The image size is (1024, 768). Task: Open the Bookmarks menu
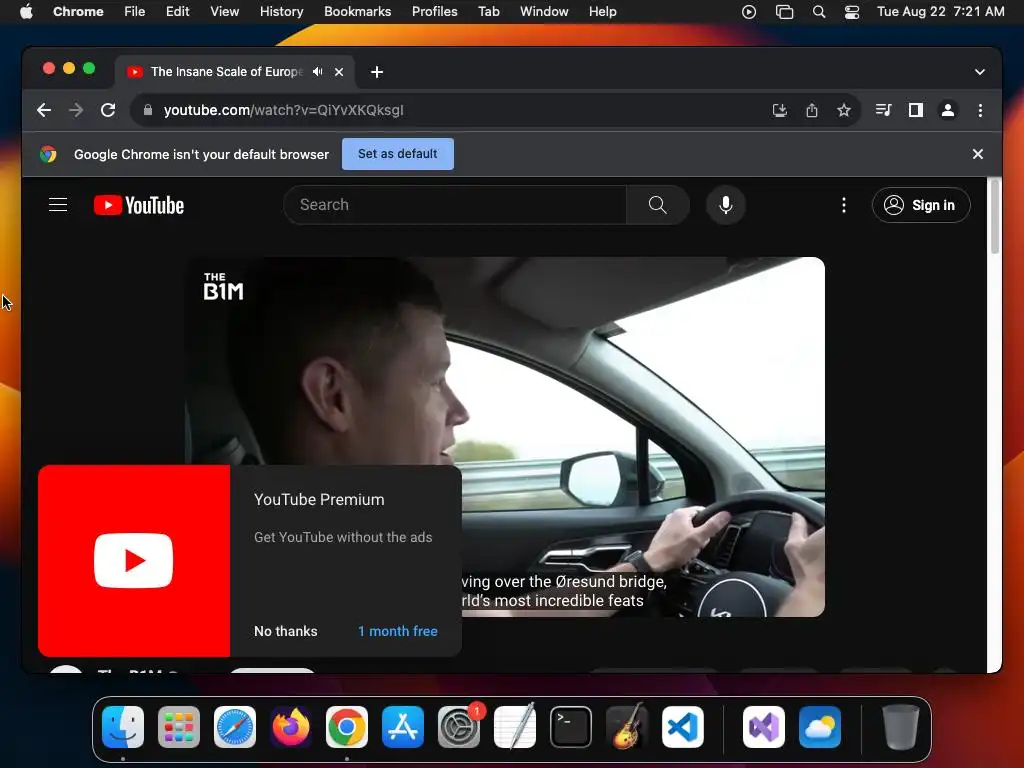(x=357, y=12)
